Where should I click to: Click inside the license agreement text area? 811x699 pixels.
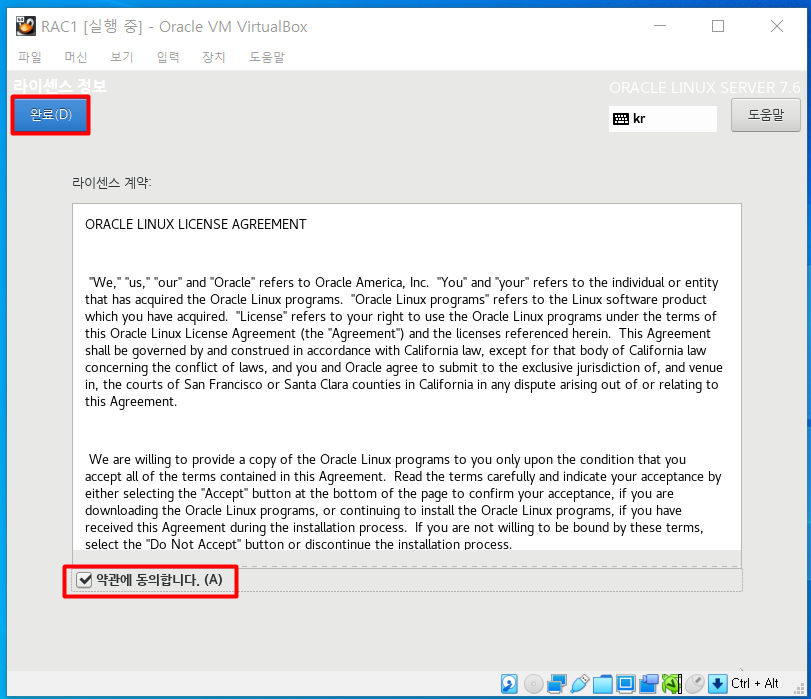click(x=407, y=377)
